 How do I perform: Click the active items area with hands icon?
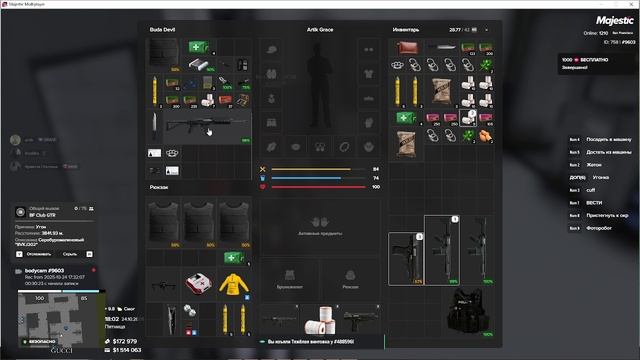(x=320, y=227)
